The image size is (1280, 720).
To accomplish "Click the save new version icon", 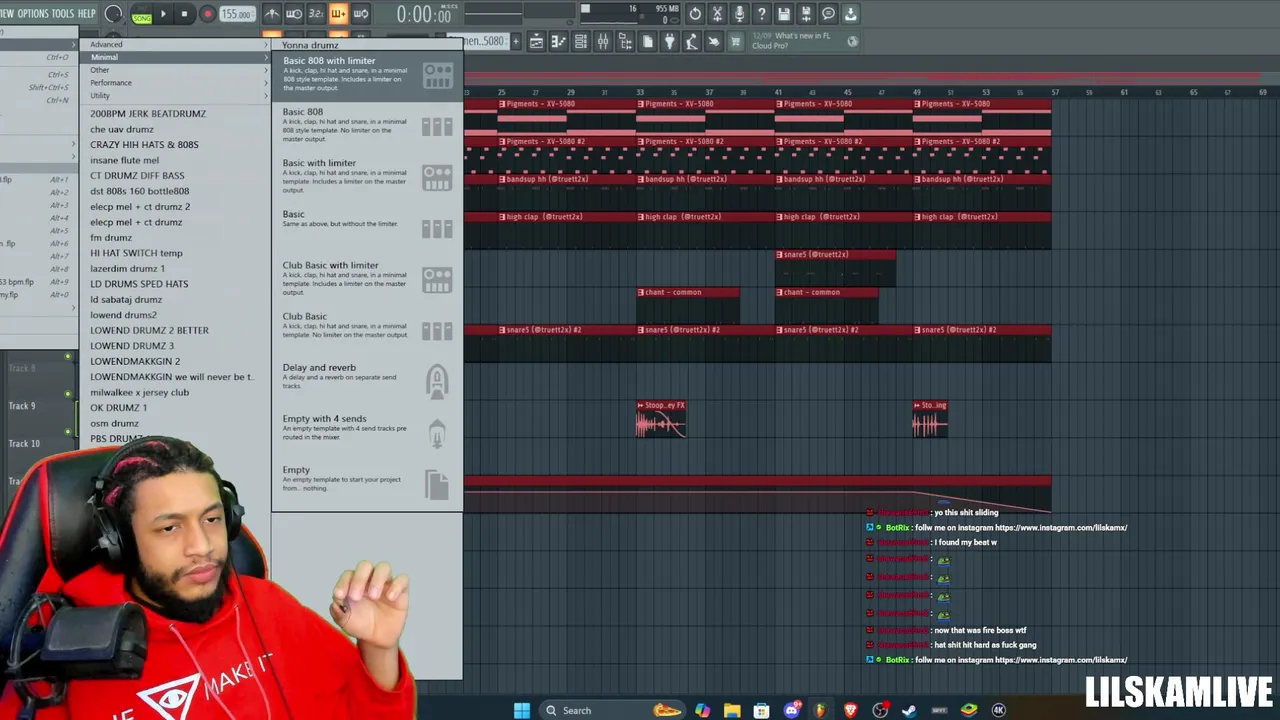I will [x=806, y=14].
